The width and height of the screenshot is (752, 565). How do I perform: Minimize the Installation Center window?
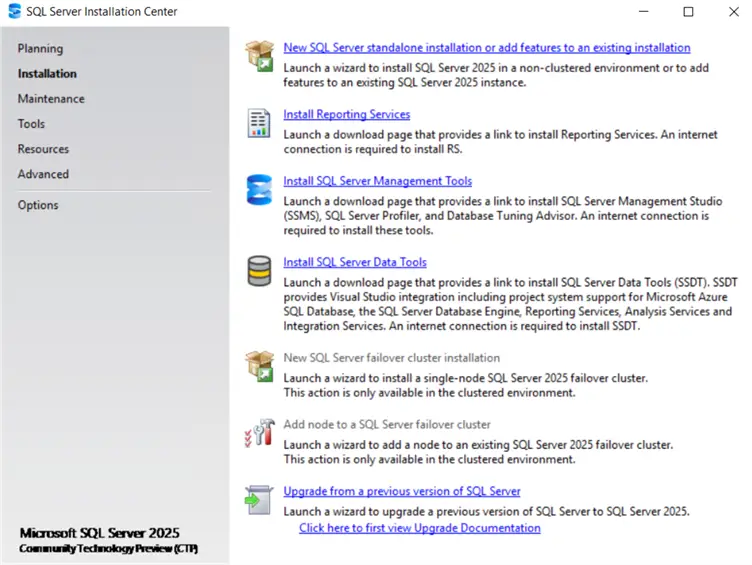(x=644, y=12)
